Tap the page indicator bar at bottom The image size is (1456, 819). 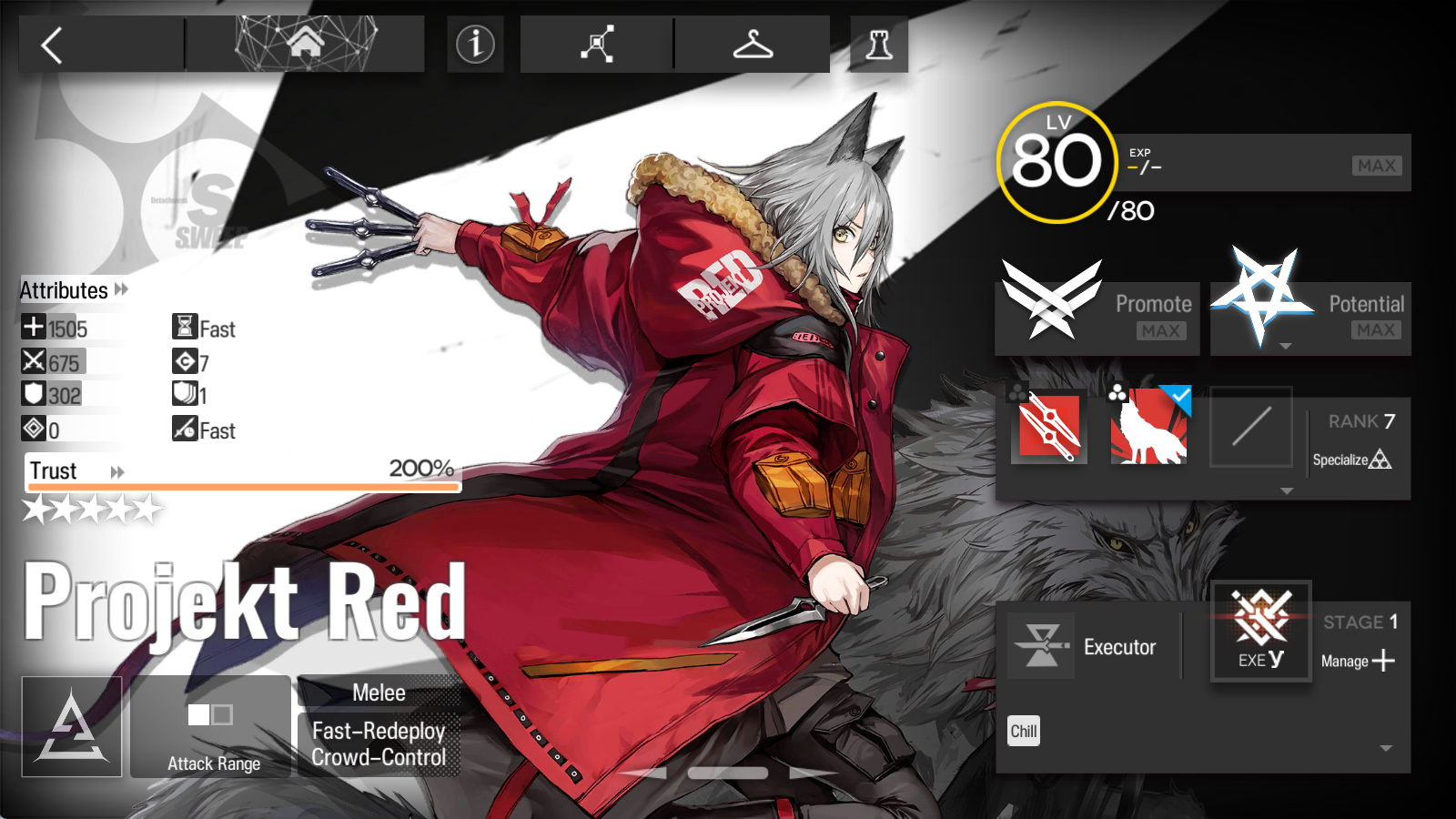728,773
